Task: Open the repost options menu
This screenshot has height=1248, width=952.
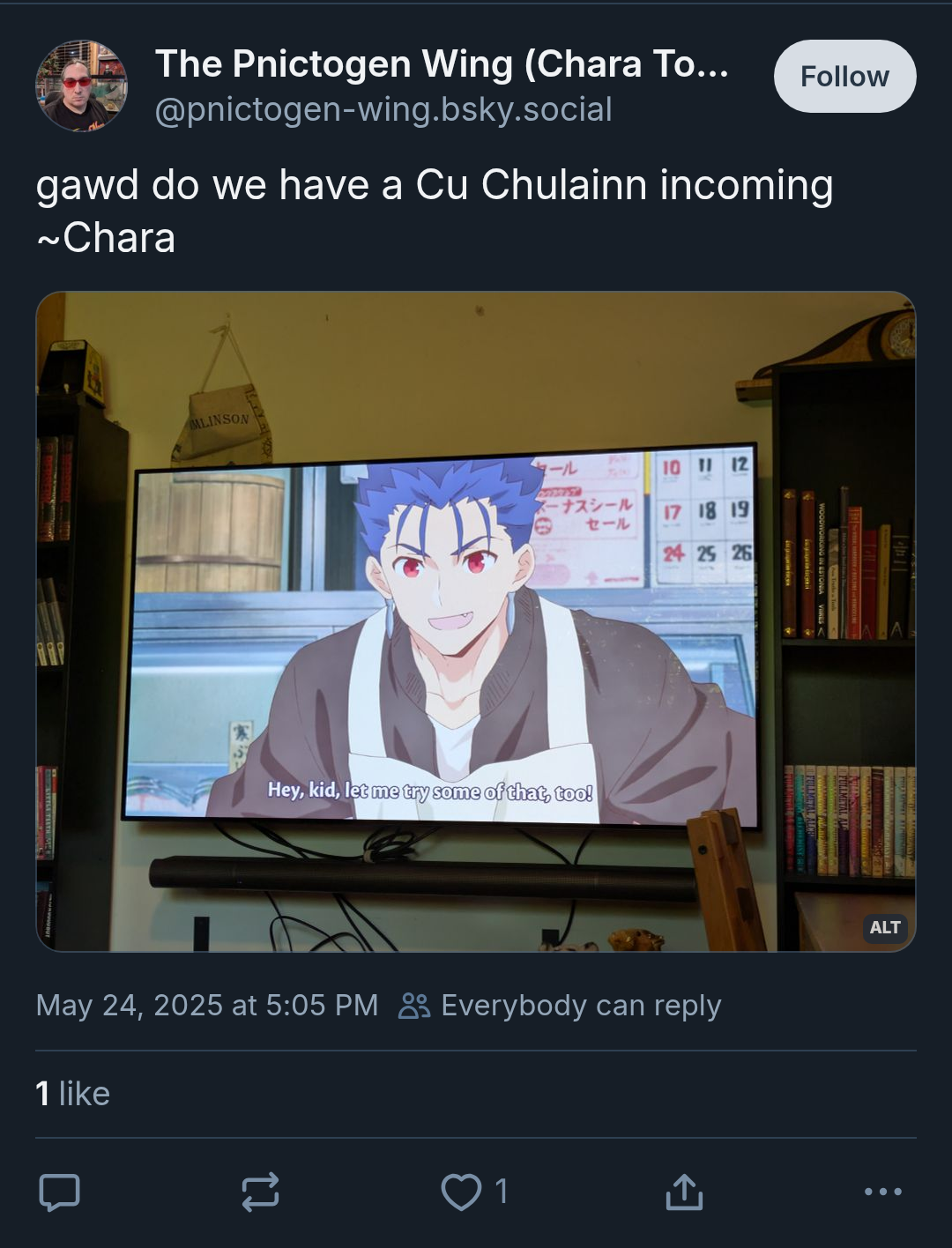Action: pos(260,1192)
